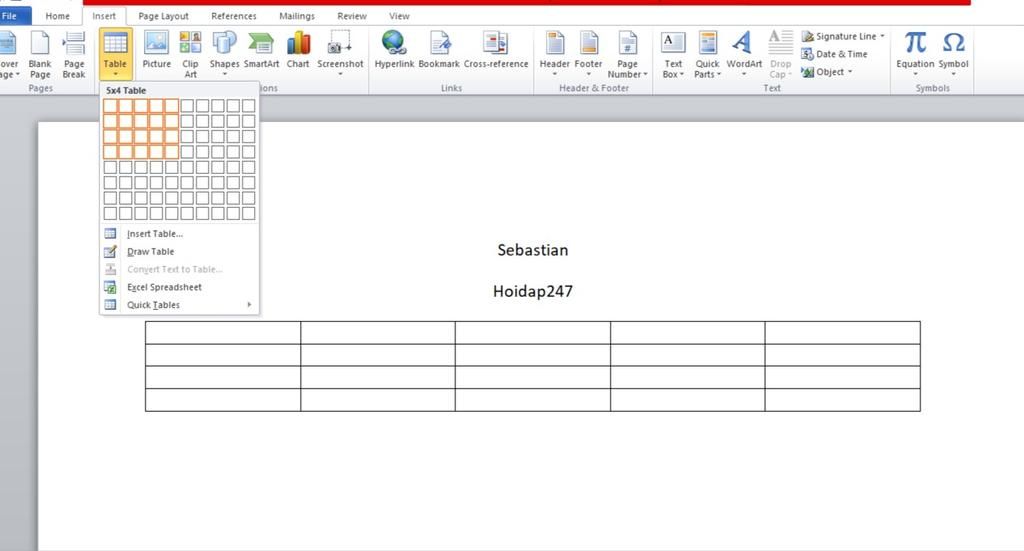1024x551 pixels.
Task: Select the Insert tab
Action: click(x=104, y=16)
